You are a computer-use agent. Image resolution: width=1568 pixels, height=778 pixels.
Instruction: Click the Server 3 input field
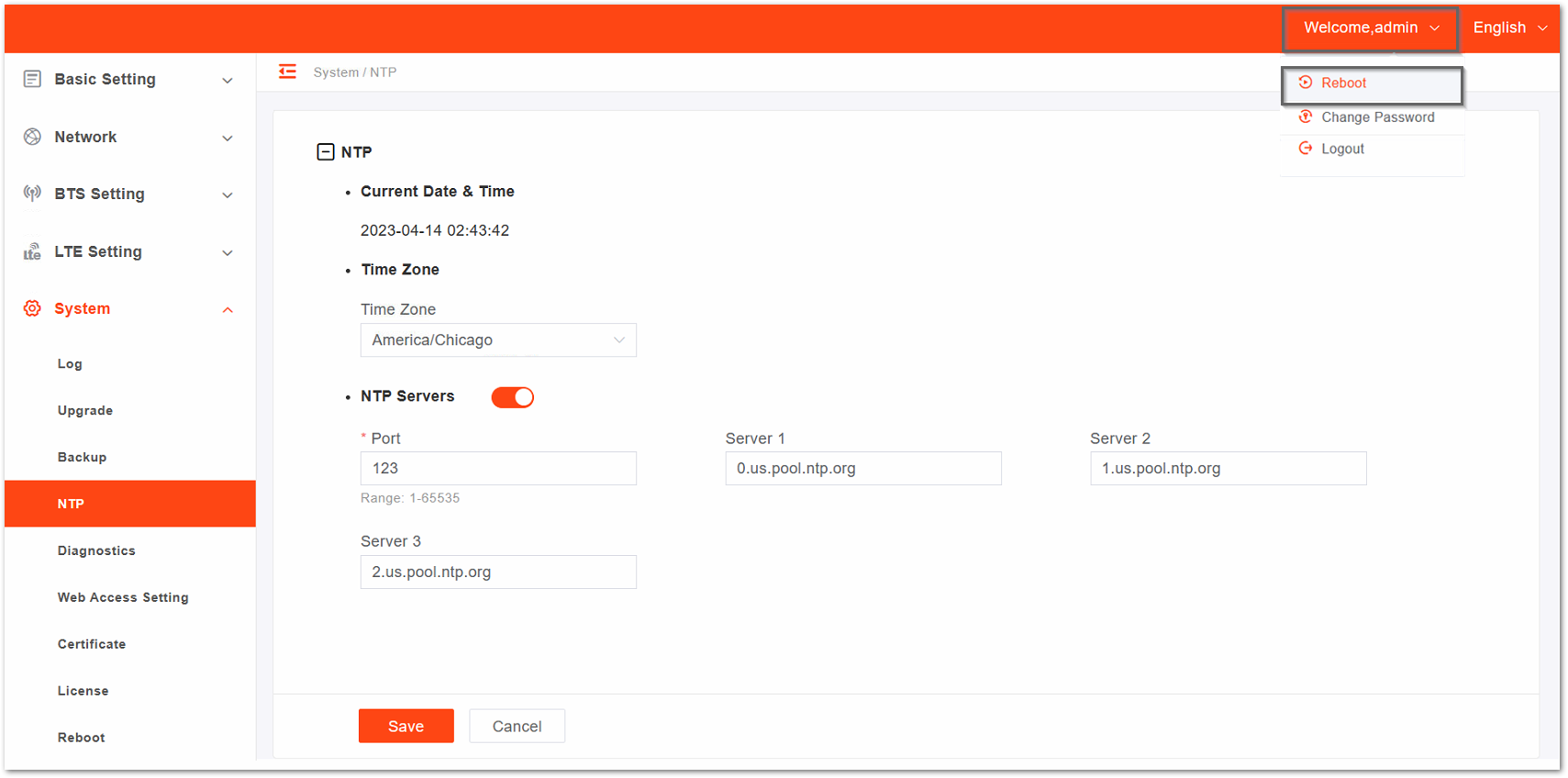click(498, 572)
